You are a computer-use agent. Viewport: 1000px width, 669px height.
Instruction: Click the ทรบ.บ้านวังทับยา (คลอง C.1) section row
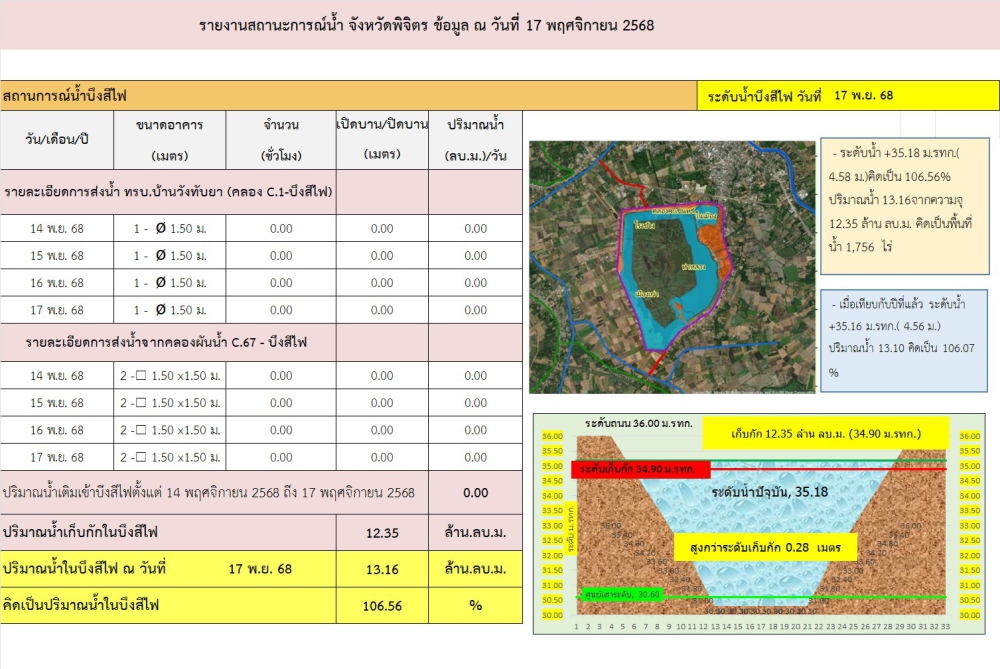click(169, 191)
